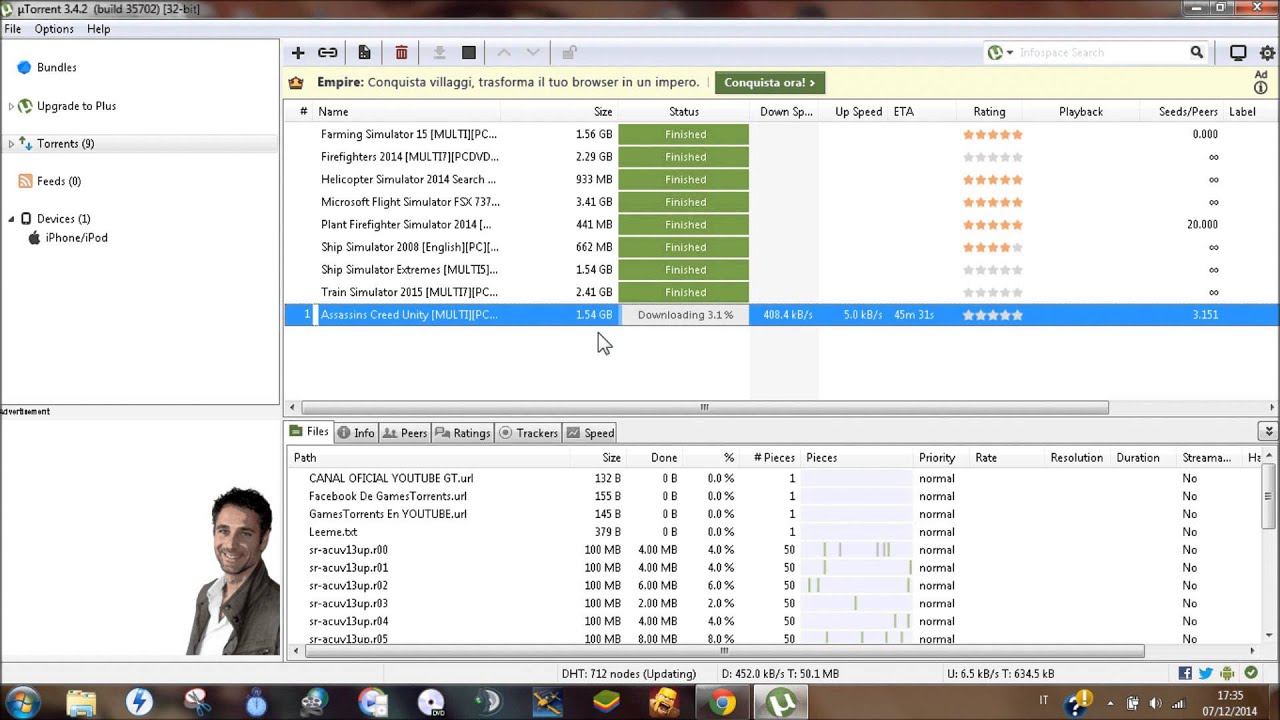Open Windows Start button
The height and width of the screenshot is (720, 1280).
(22, 702)
